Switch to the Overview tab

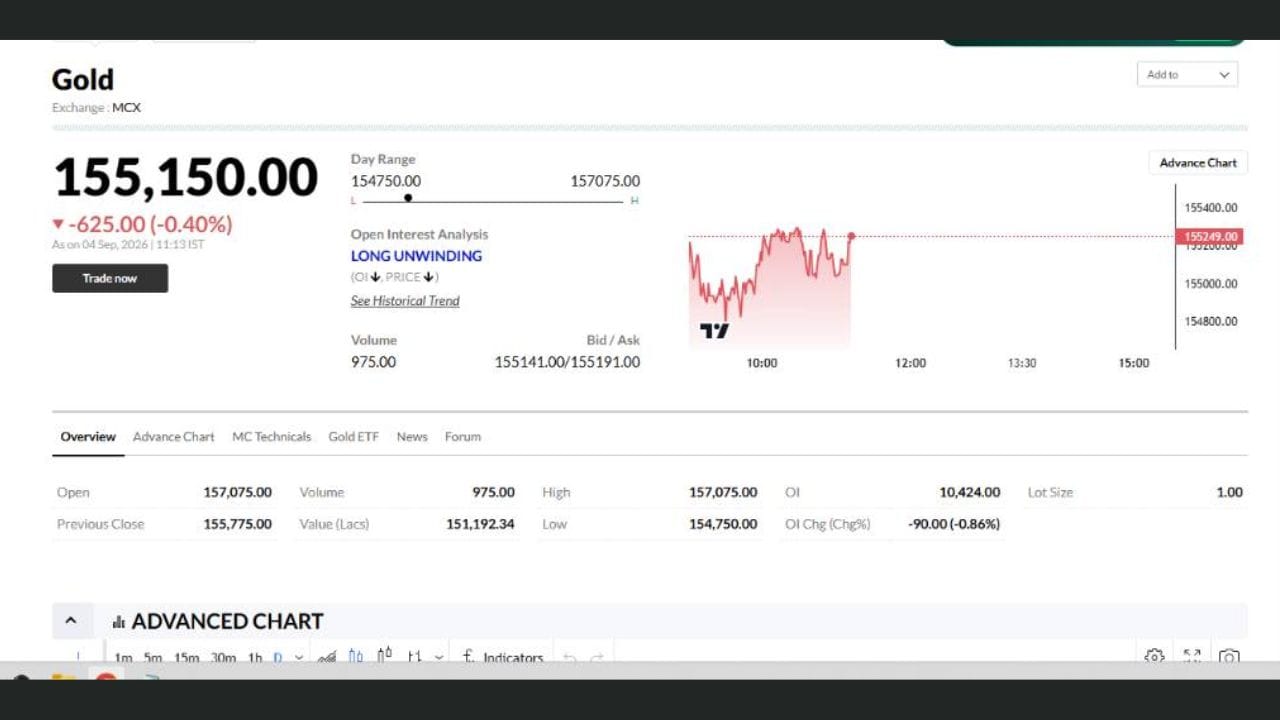(x=88, y=437)
